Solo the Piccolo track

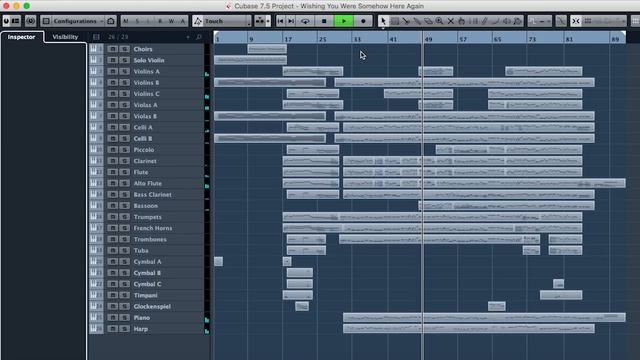coord(125,150)
